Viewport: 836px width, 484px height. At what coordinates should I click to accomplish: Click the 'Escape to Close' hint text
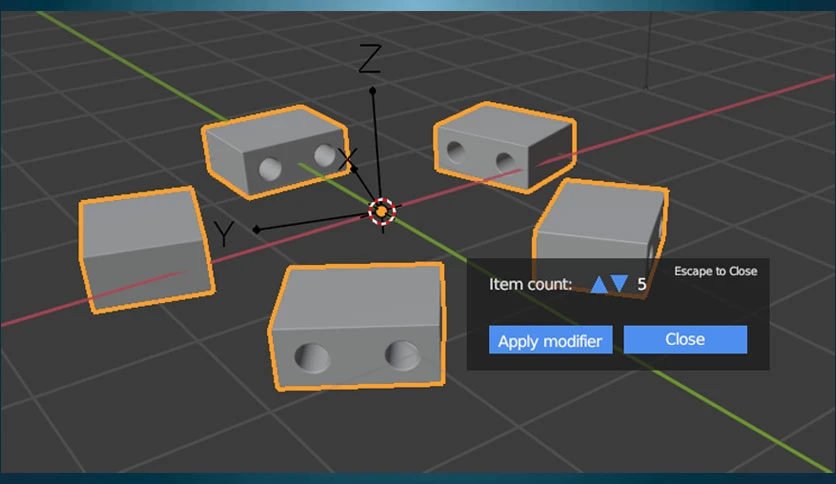[x=716, y=271]
